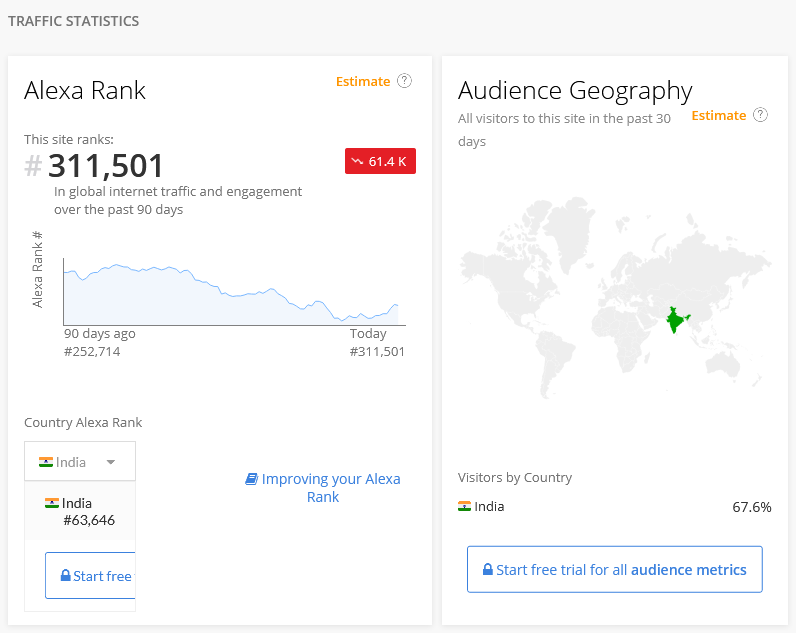
Task: Click the Visitors by Country label
Action: tap(515, 477)
